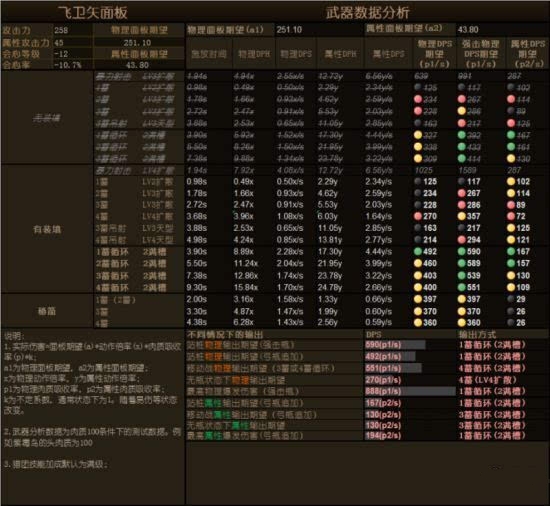Click the 有装填 section label
The width and height of the screenshot is (550, 506).
(47, 229)
